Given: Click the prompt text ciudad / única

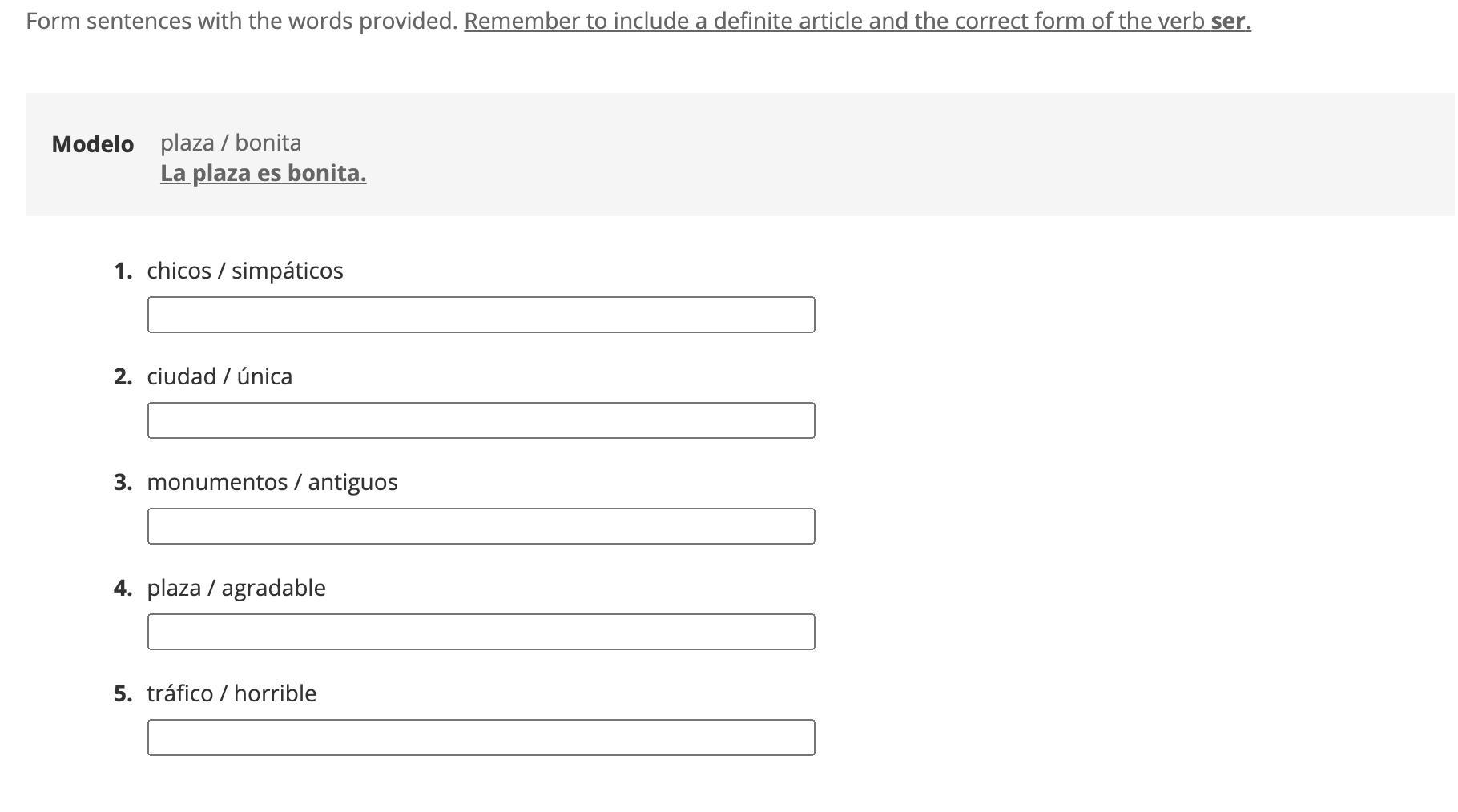Looking at the screenshot, I should (x=220, y=376).
